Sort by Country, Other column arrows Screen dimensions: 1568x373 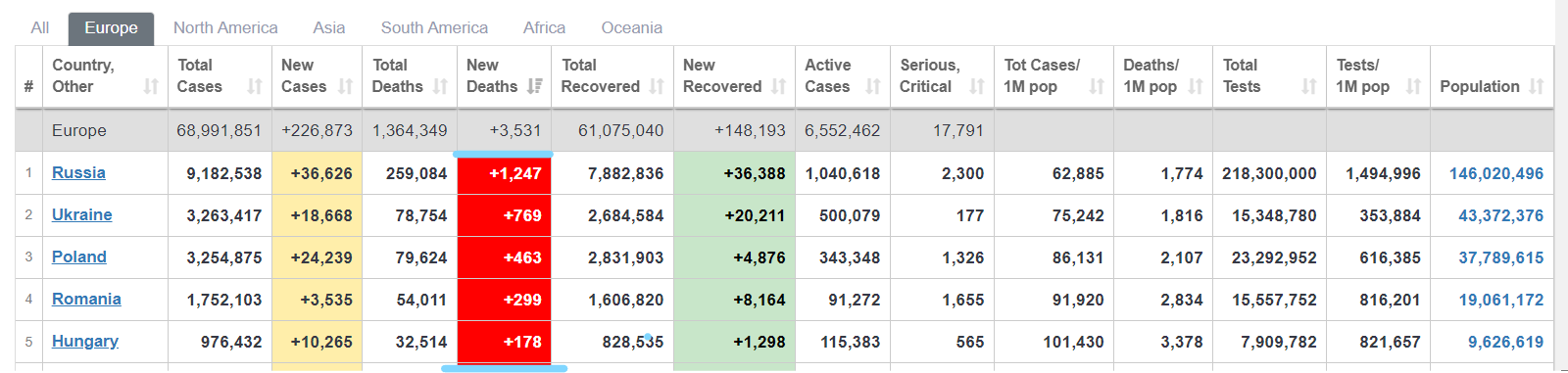[x=151, y=86]
